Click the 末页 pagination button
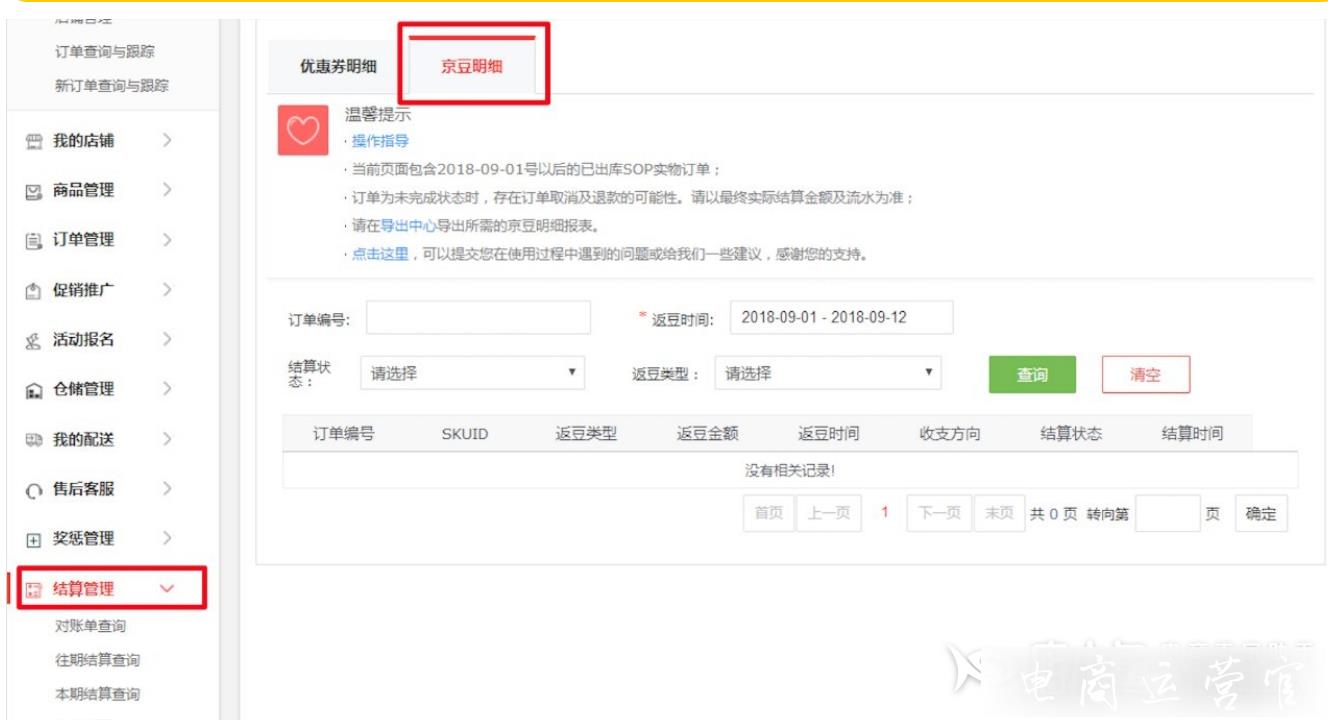 999,514
